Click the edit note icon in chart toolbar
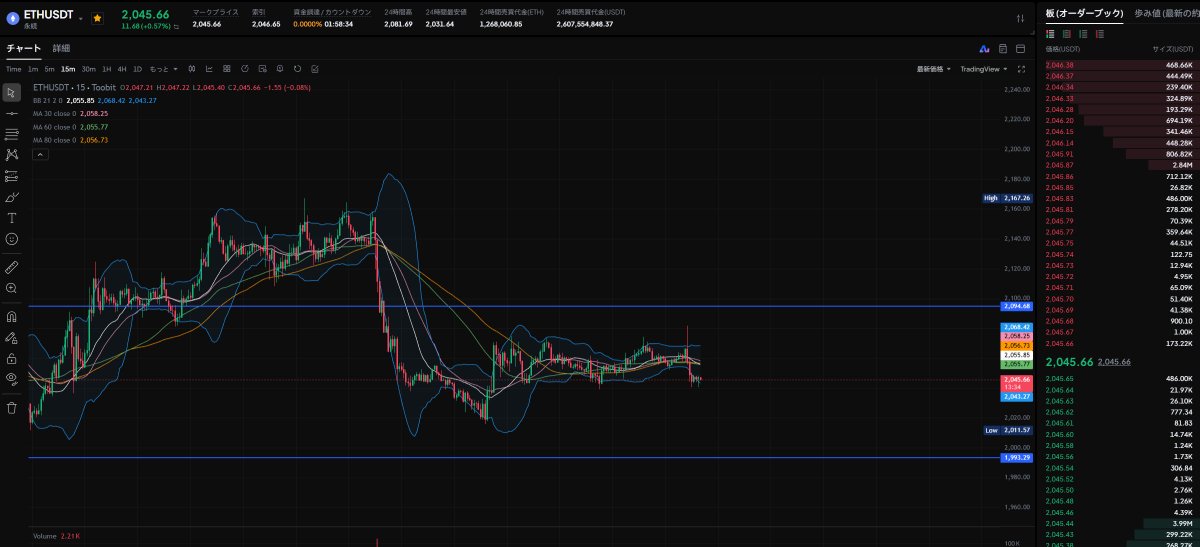Screen dimensions: 1200x547 [315, 69]
